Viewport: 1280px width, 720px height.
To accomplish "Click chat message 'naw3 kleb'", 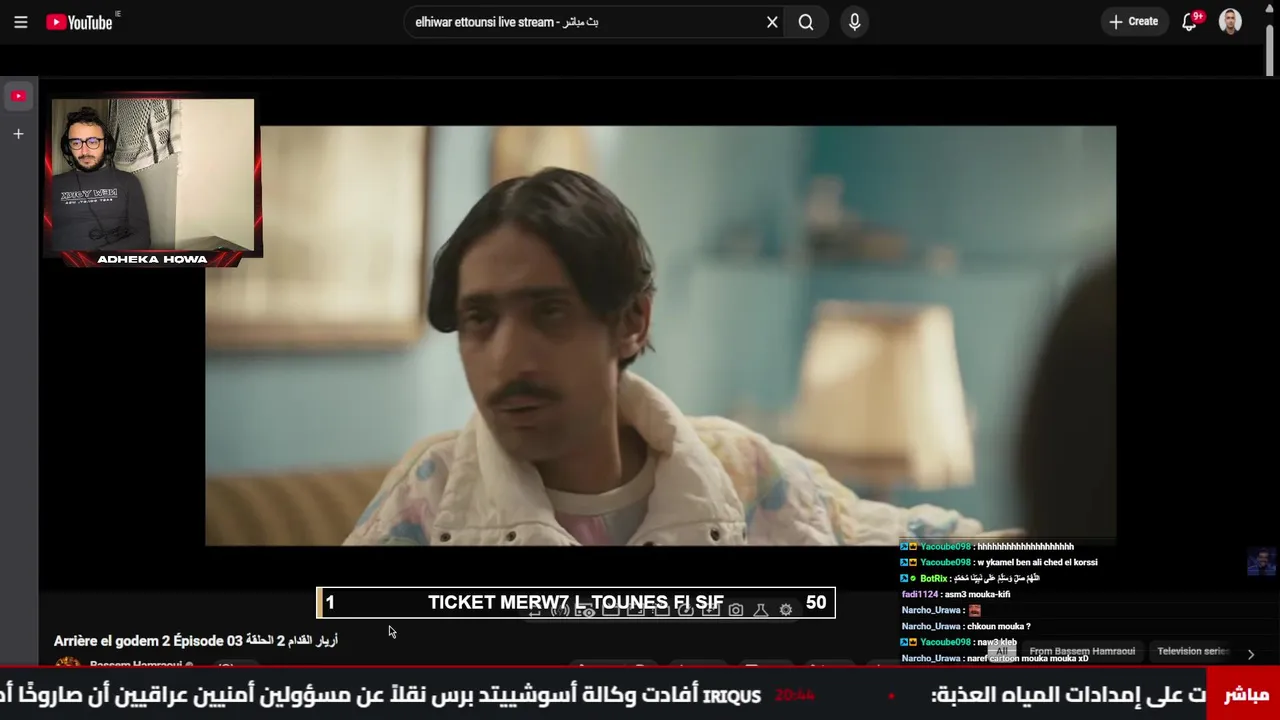I will pos(997,642).
